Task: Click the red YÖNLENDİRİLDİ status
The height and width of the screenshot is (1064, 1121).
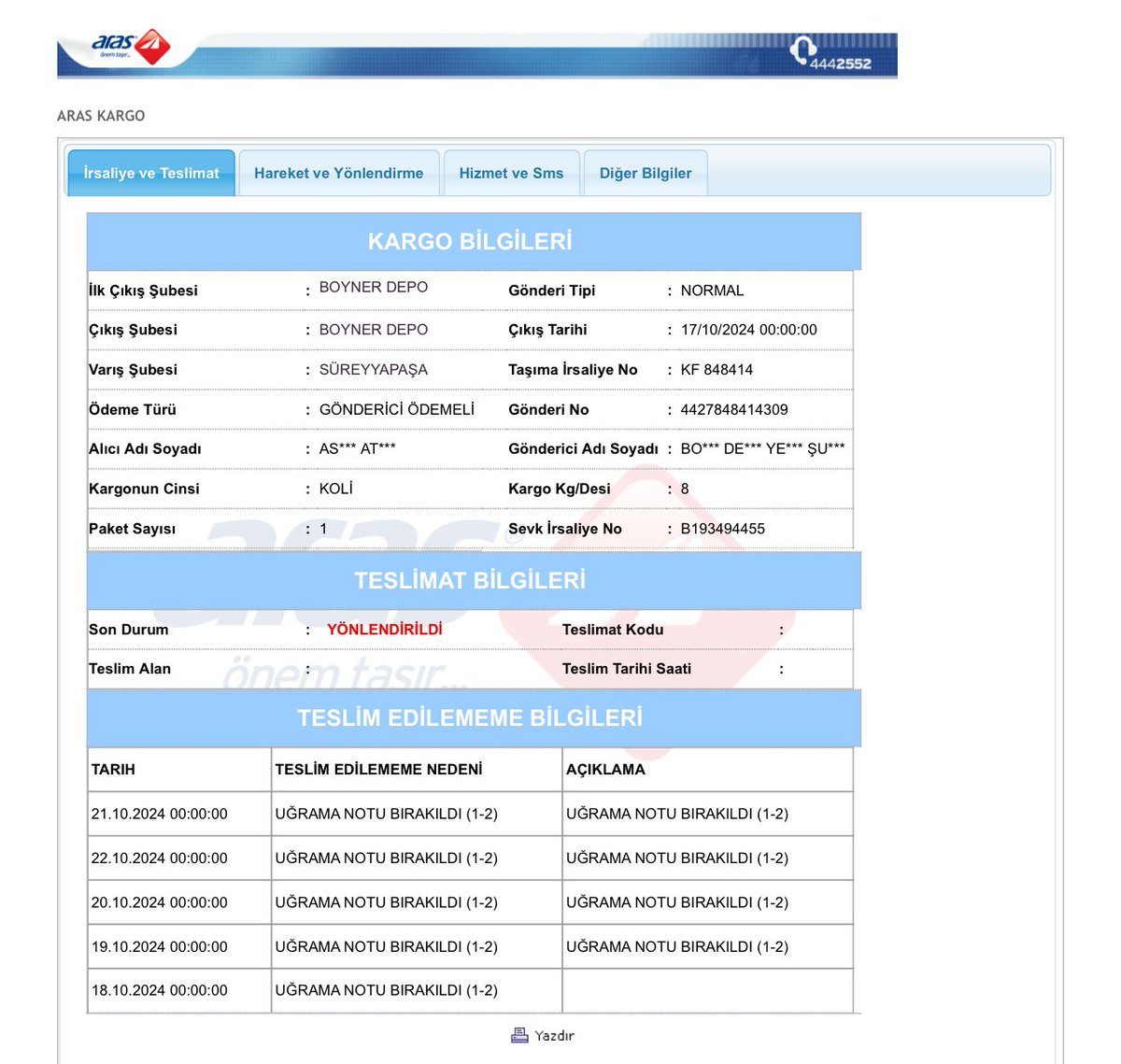Action: (385, 630)
